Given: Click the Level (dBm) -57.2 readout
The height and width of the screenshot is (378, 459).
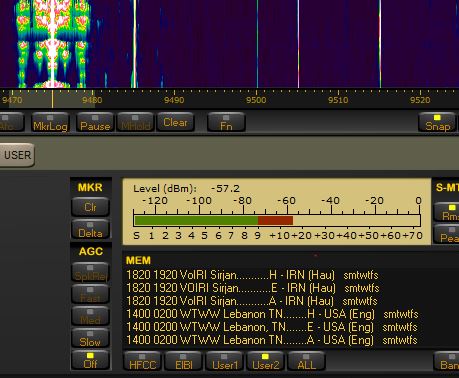Looking at the screenshot, I should pos(186,189).
